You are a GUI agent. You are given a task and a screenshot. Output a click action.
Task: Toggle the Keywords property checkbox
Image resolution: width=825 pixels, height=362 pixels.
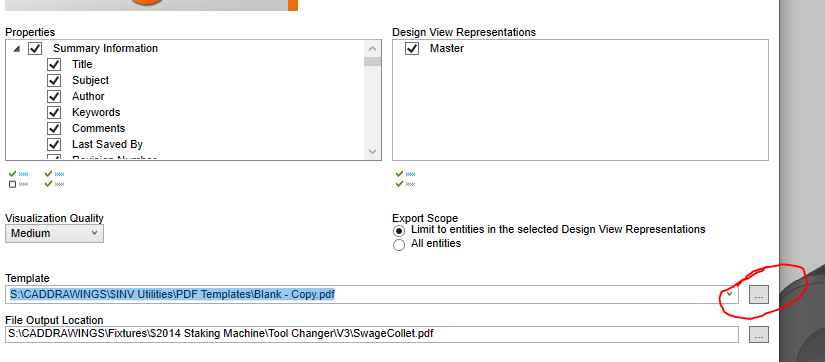pyautogui.click(x=54, y=113)
